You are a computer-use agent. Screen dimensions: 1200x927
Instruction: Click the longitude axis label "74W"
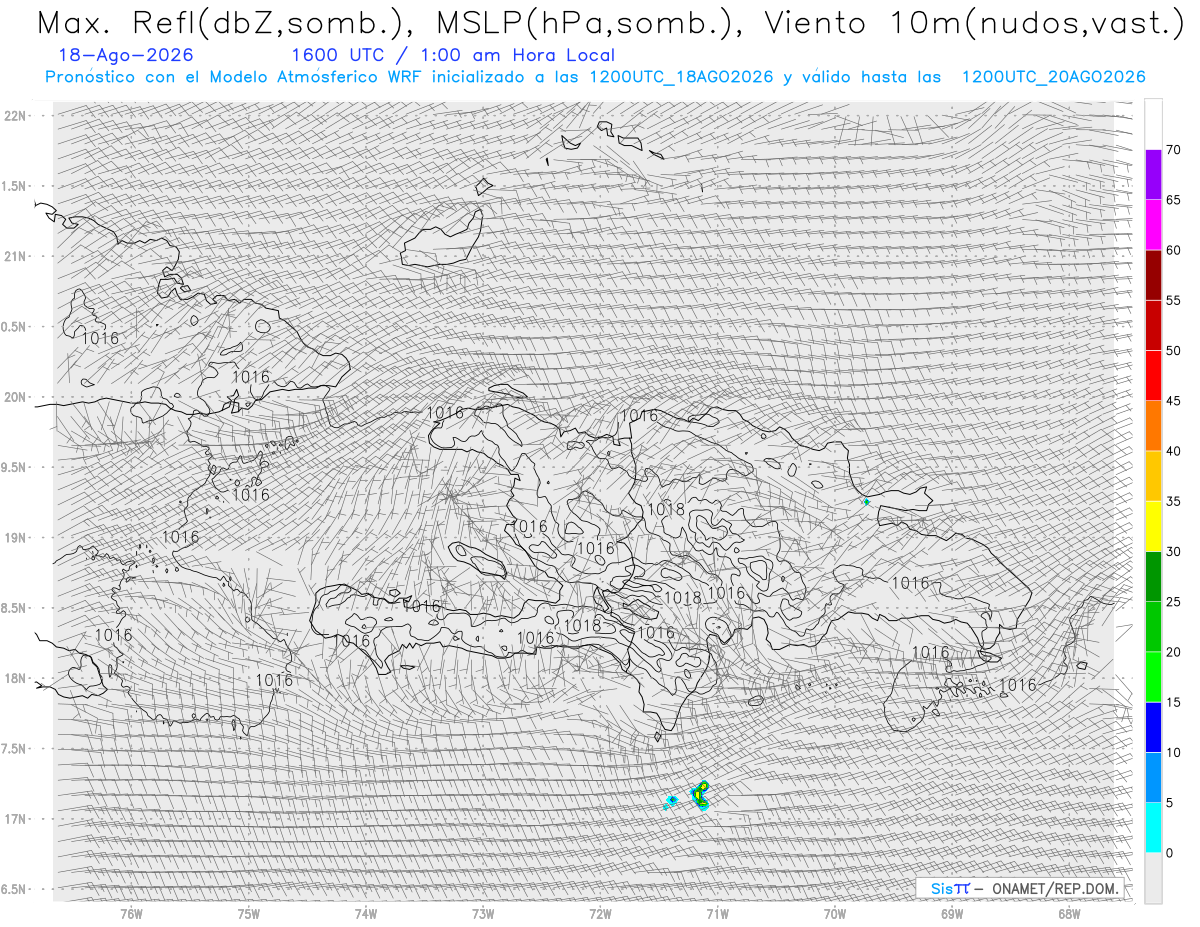pos(366,914)
